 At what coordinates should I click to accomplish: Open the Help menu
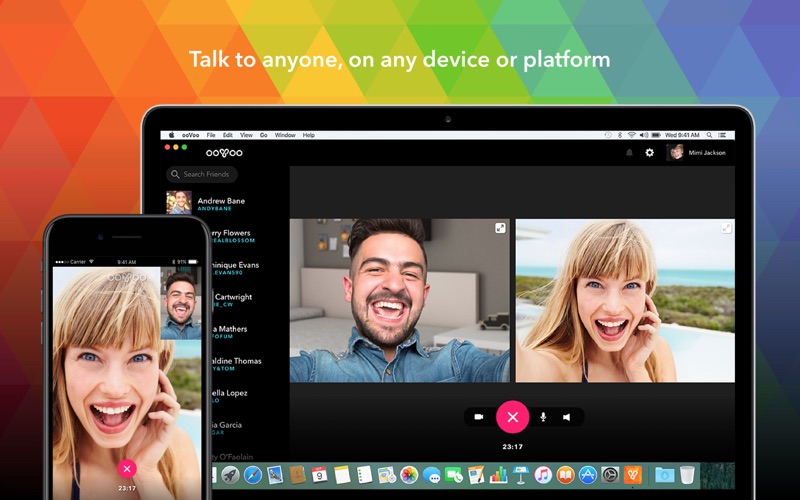click(309, 135)
